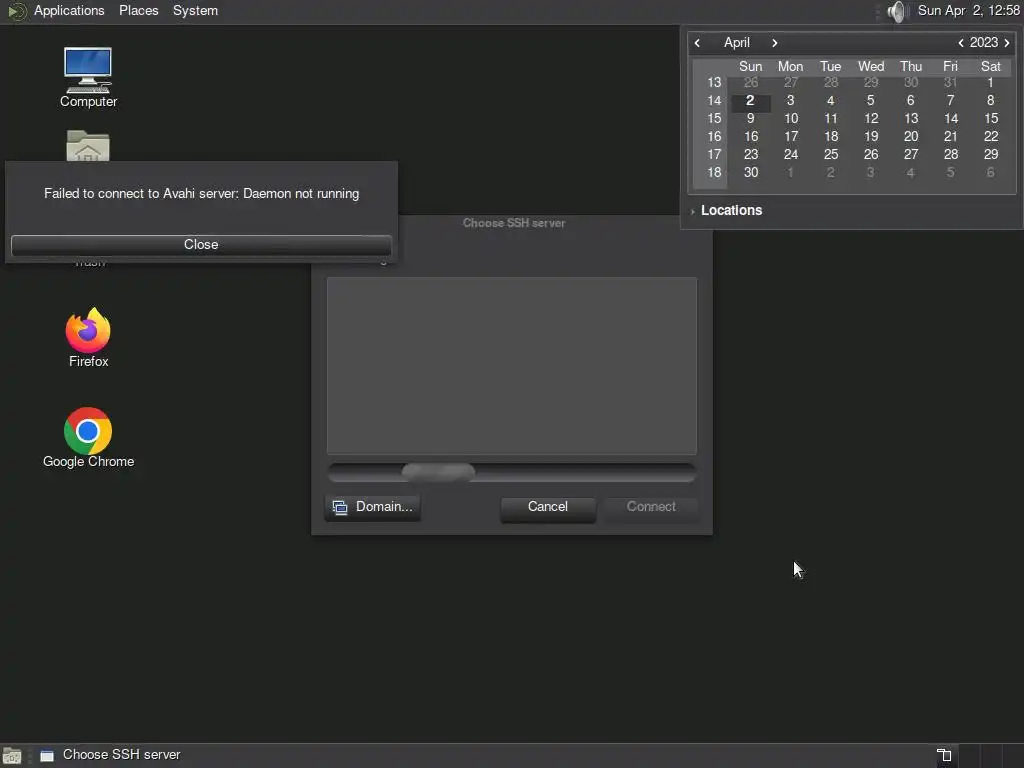
Task: Select April 24 in the calendar
Action: click(x=791, y=155)
